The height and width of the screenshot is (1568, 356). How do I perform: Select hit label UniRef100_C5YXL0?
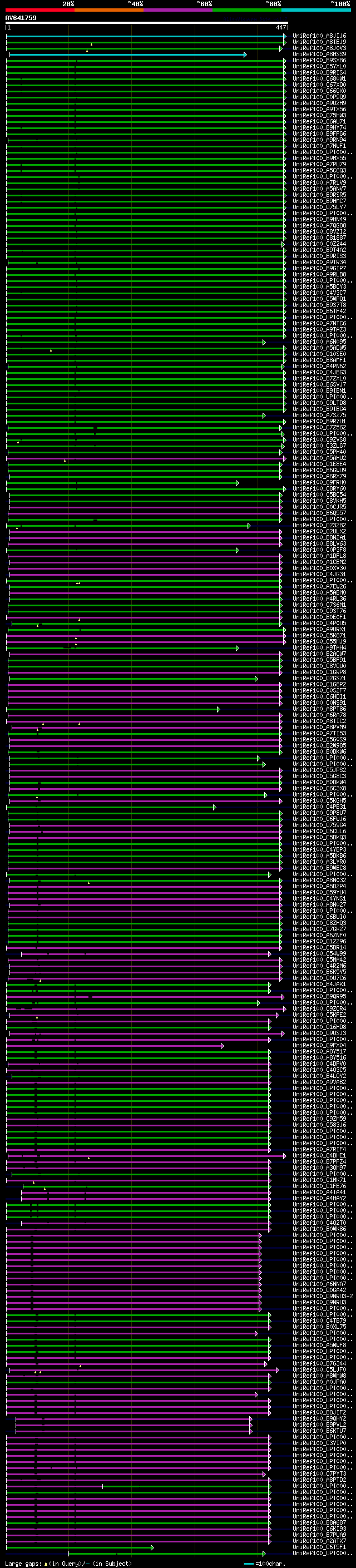(x=319, y=66)
